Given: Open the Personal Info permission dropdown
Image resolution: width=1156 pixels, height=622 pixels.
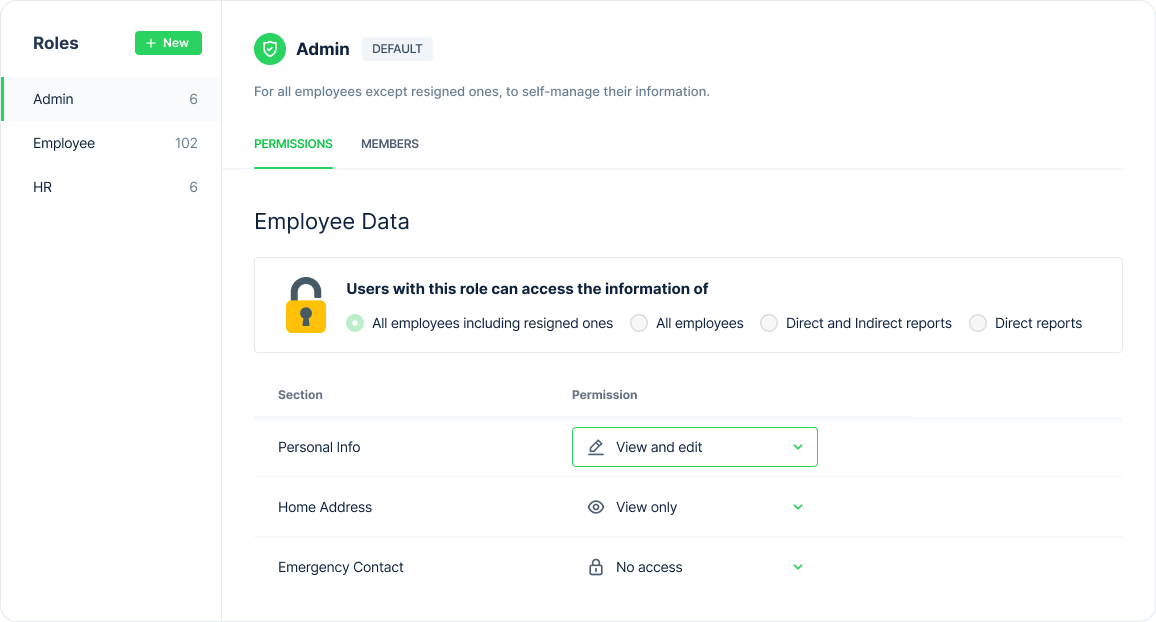Looking at the screenshot, I should pos(797,447).
